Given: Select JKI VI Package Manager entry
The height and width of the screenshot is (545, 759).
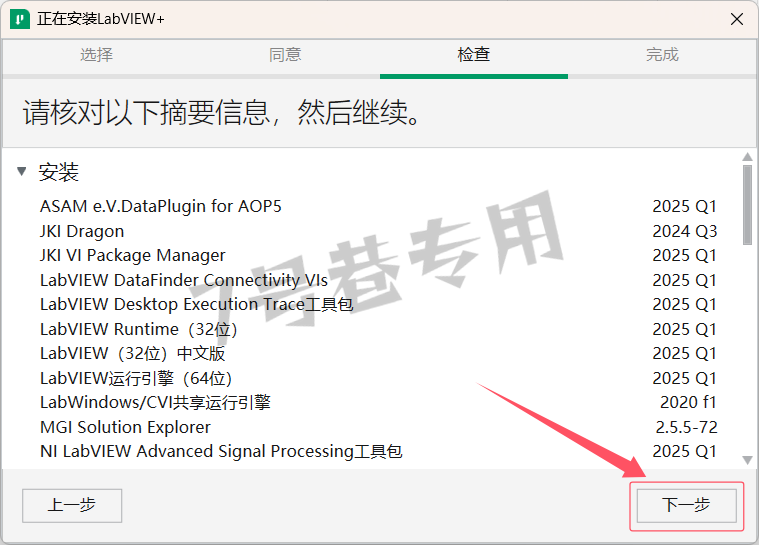Looking at the screenshot, I should click(x=378, y=255).
